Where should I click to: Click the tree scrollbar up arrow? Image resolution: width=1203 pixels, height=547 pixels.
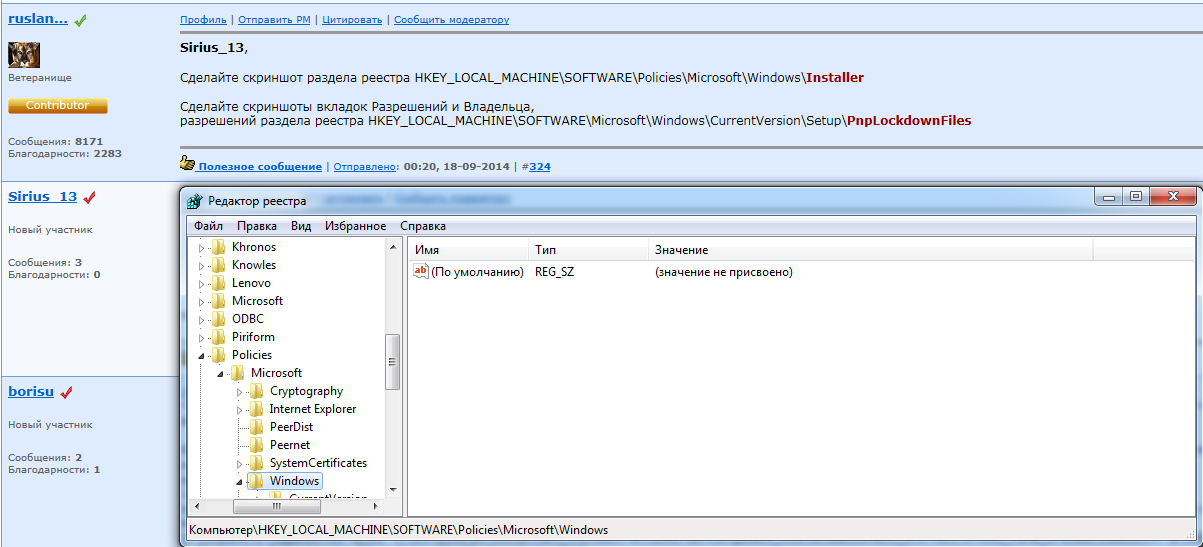tap(393, 246)
